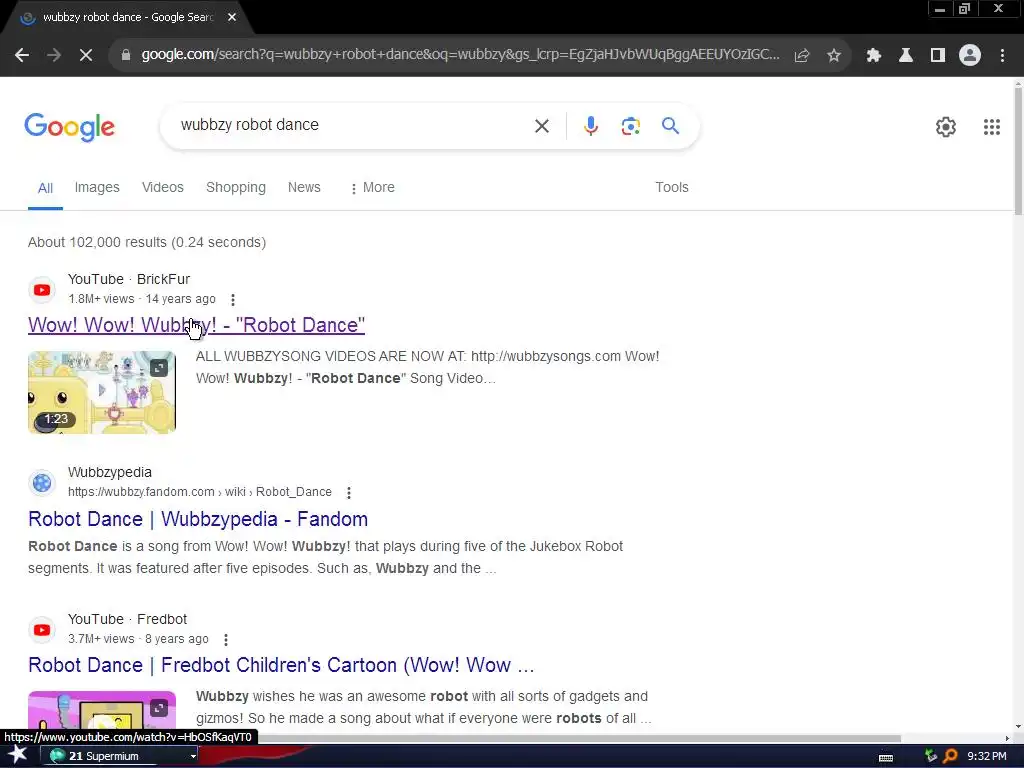This screenshot has height=768, width=1024.
Task: Open options for Wubbzypedia result
Action: (x=349, y=492)
